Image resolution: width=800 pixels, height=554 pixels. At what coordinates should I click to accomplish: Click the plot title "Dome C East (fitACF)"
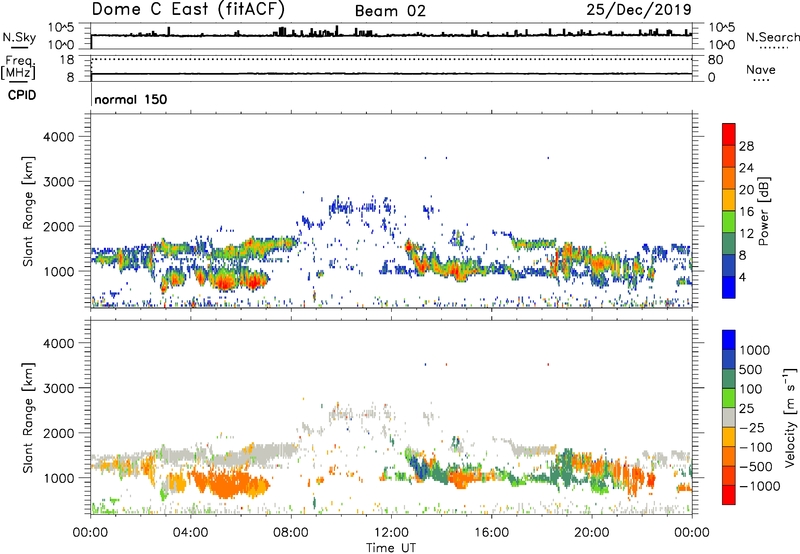[x=188, y=9]
